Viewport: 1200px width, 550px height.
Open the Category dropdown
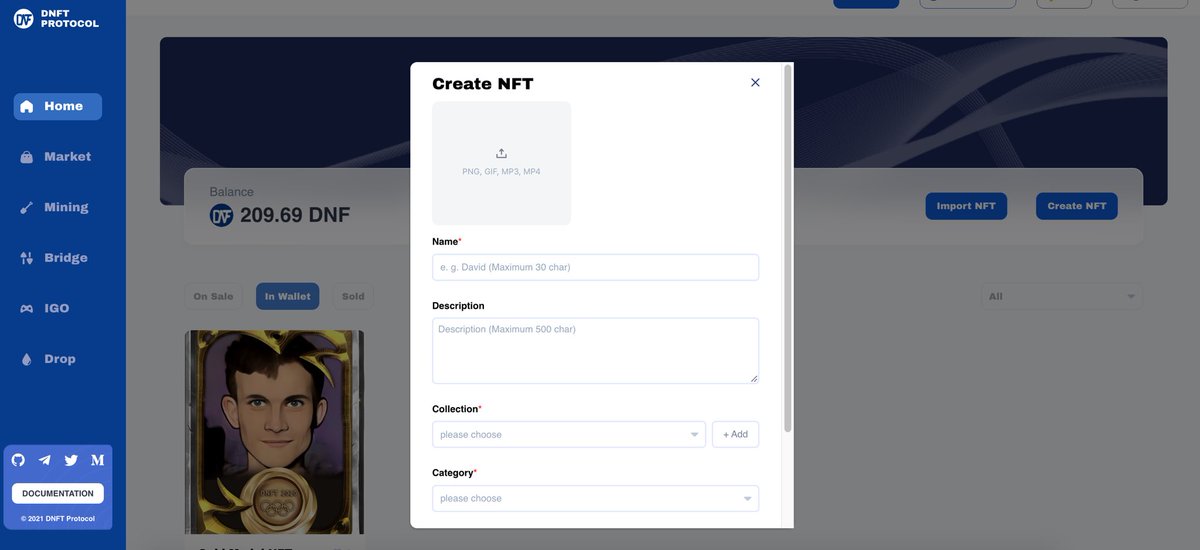tap(595, 498)
